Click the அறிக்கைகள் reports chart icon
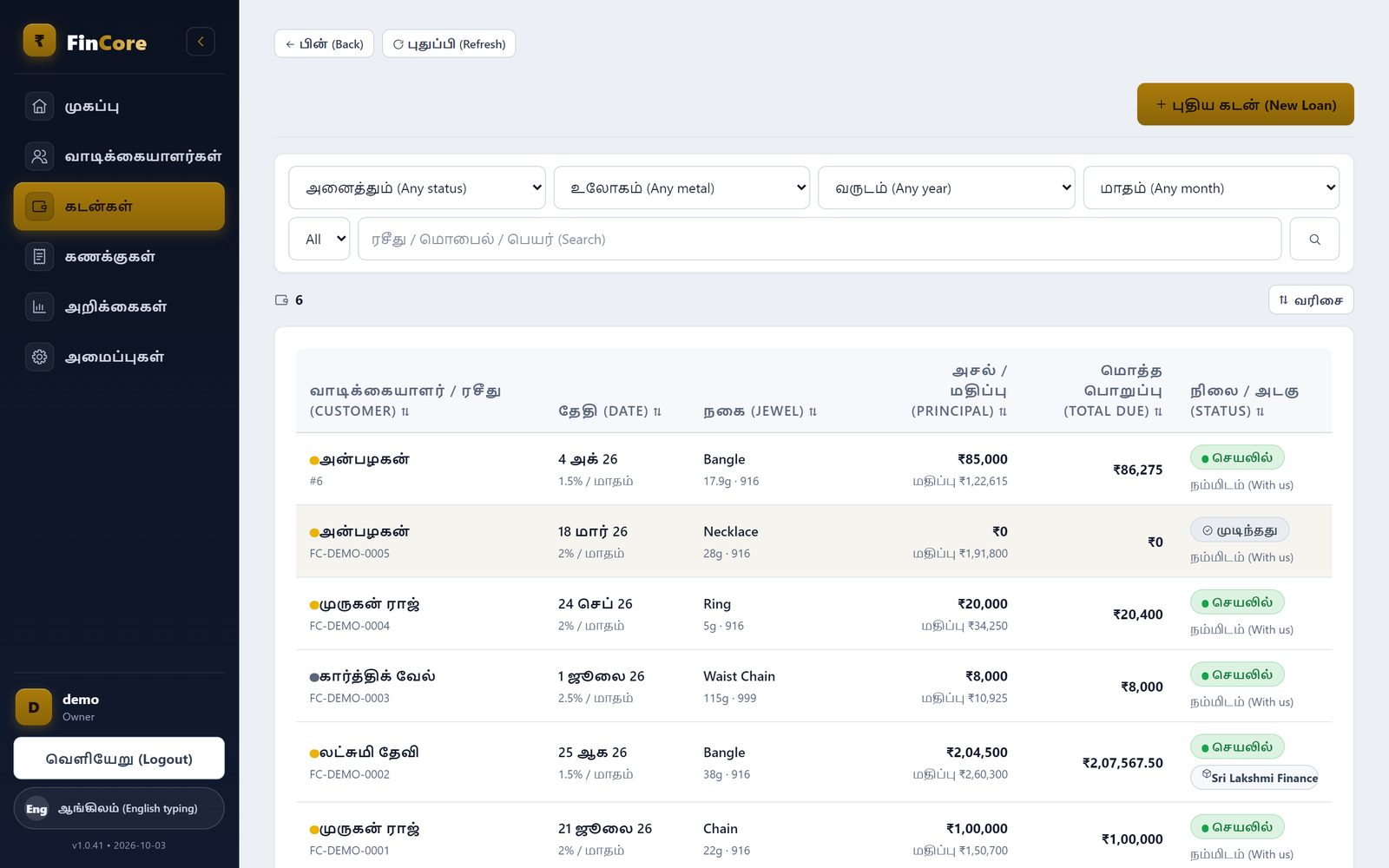The image size is (1389, 868). 39,306
